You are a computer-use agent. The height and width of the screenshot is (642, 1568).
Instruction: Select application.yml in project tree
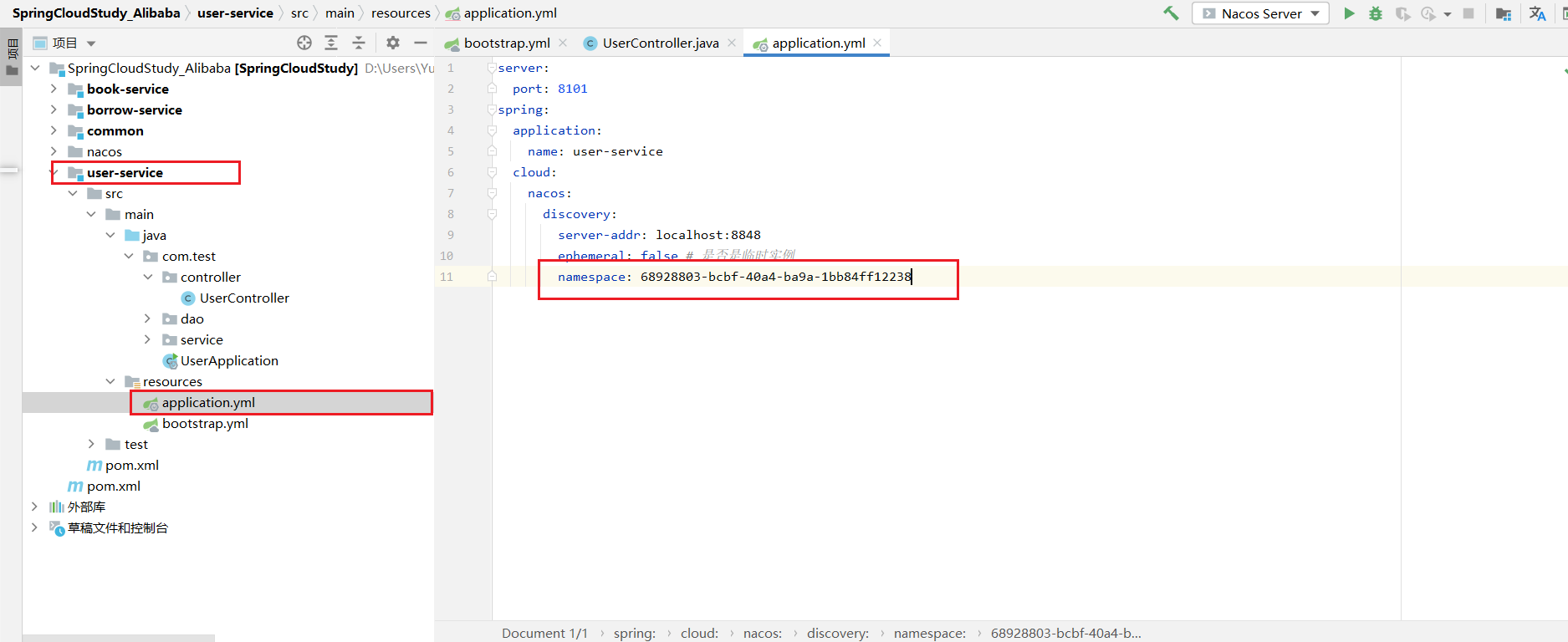click(208, 403)
